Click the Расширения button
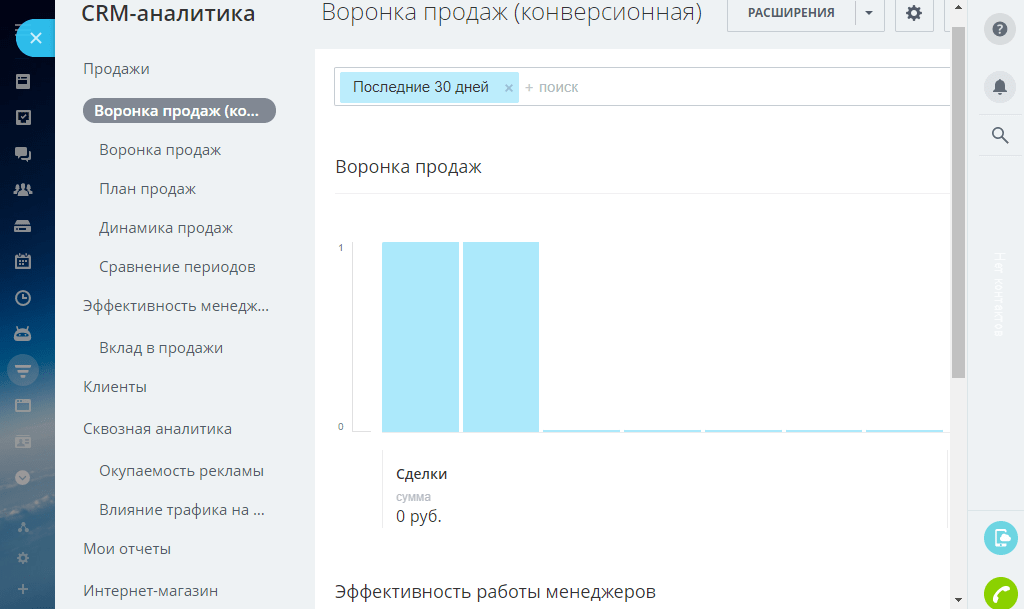1024x609 pixels. [x=791, y=13]
